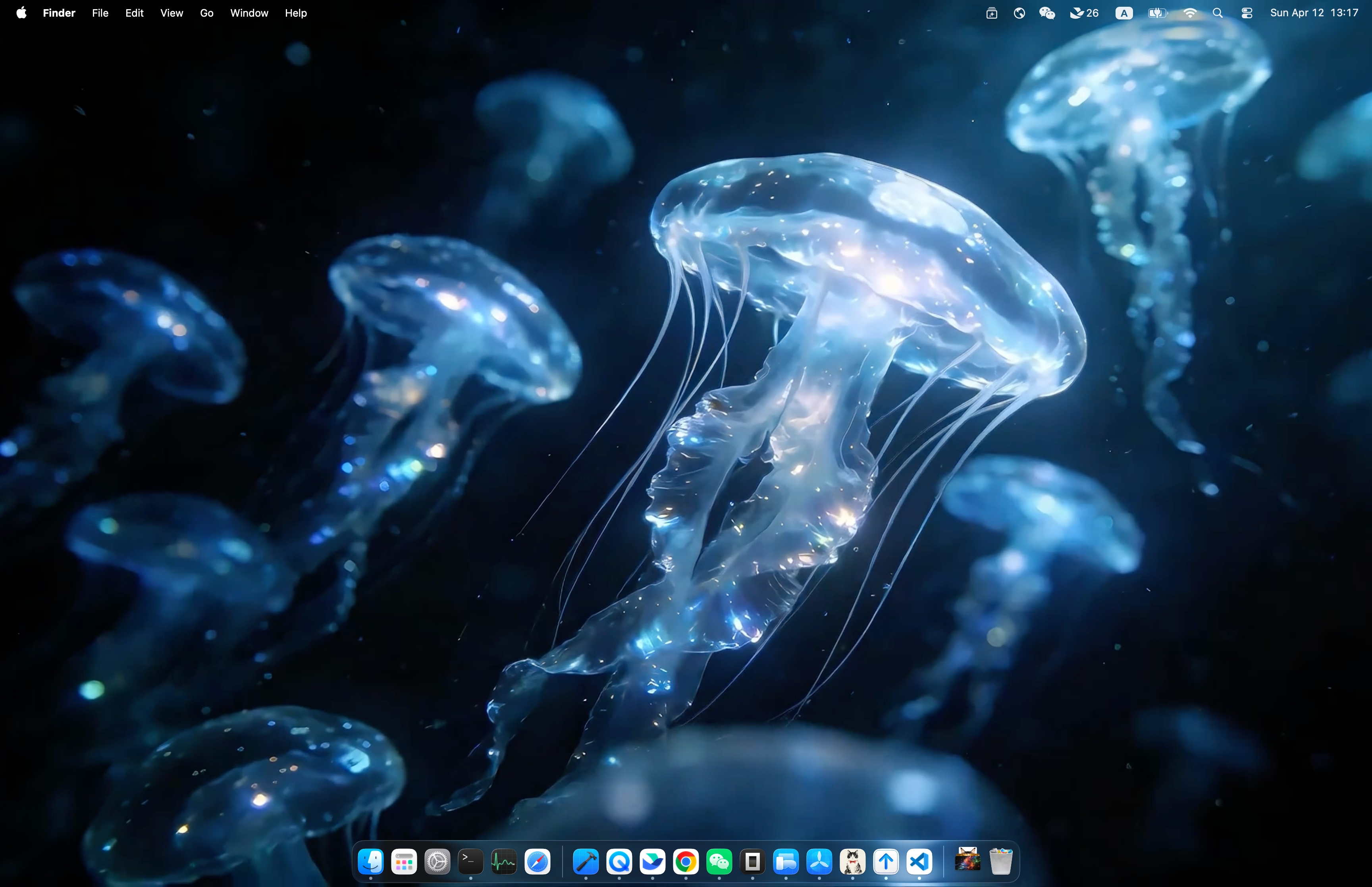1372x887 pixels.
Task: Open the WeChat menu bar status icon
Action: (1047, 13)
